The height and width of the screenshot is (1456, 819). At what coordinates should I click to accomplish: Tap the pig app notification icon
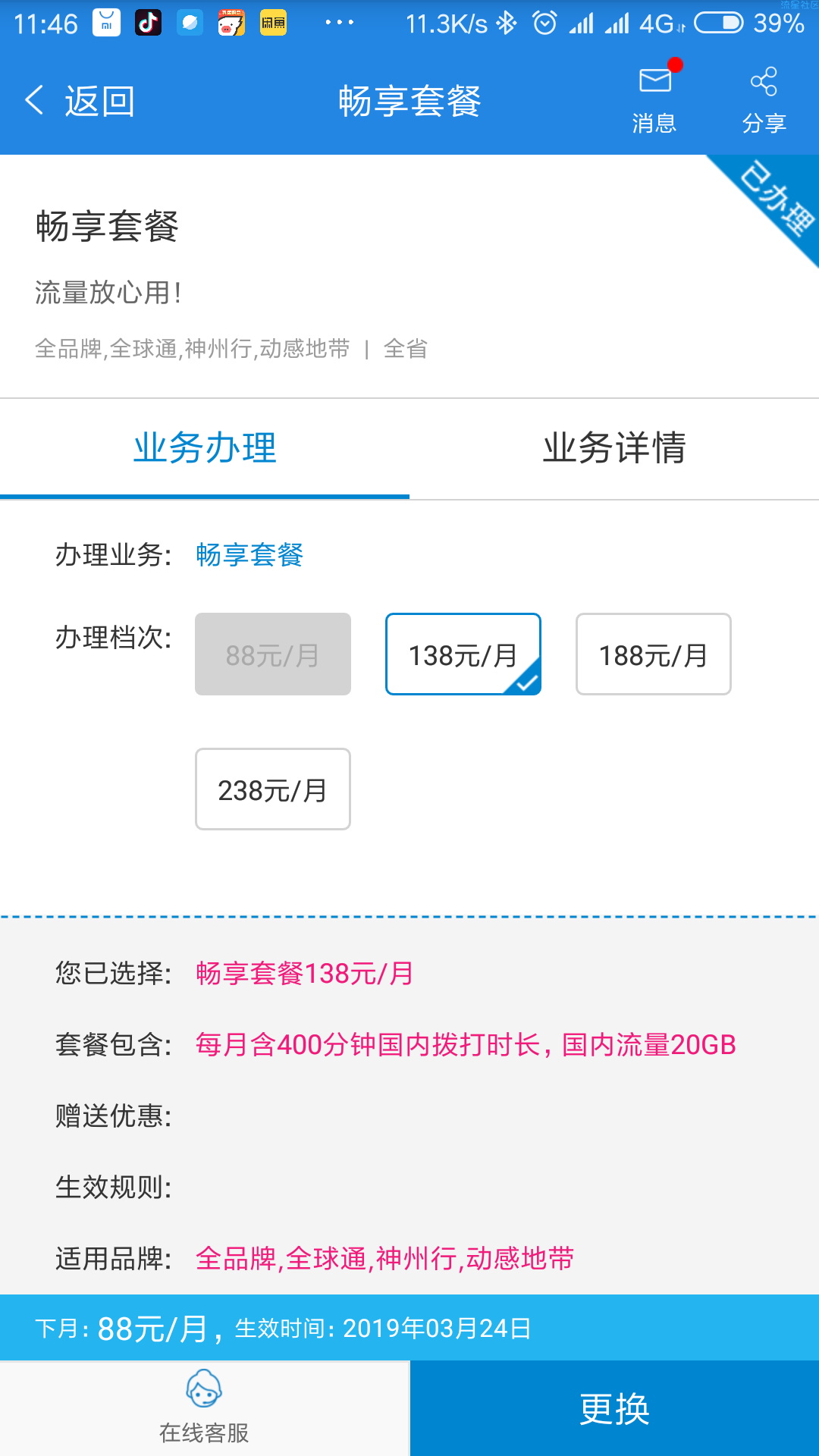click(232, 24)
